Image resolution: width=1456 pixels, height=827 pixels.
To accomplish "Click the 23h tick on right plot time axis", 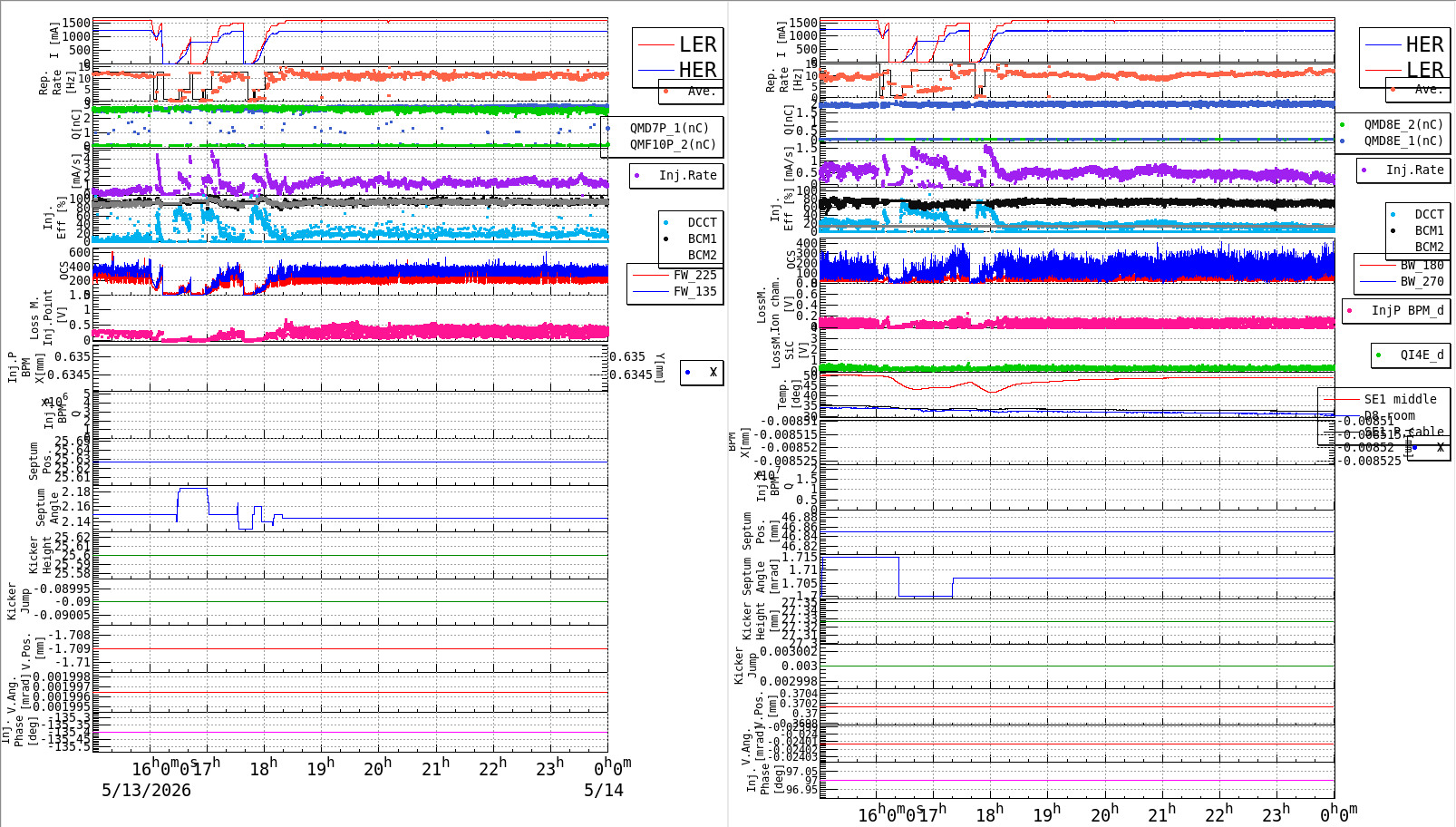I will [1276, 813].
